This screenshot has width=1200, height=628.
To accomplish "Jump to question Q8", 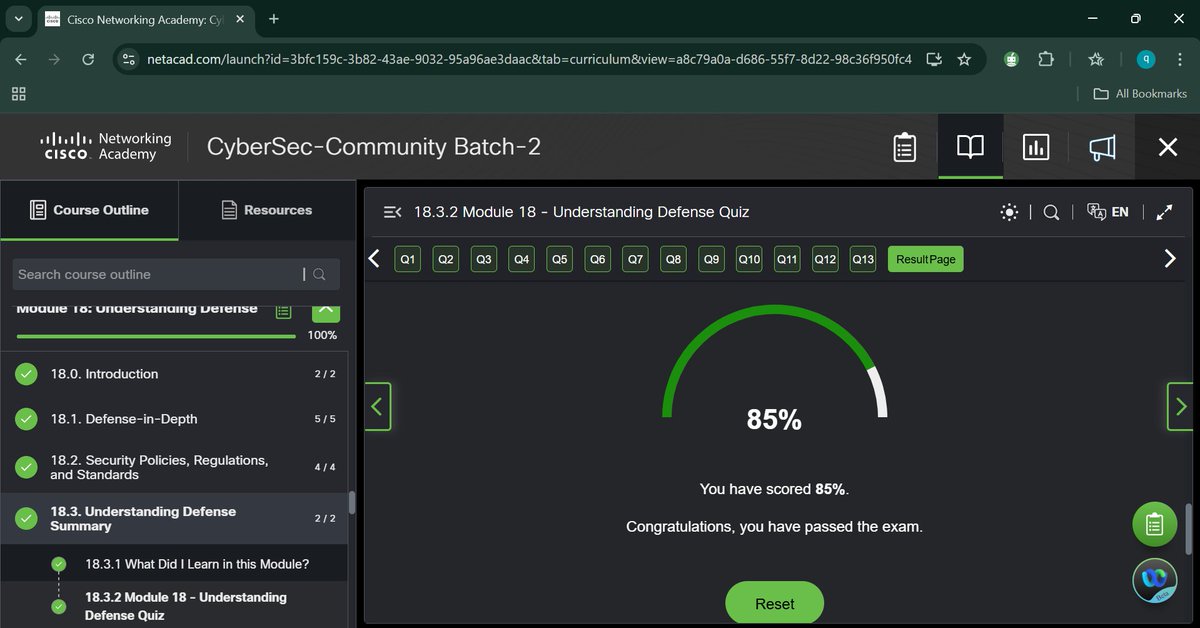I will click(x=674, y=259).
